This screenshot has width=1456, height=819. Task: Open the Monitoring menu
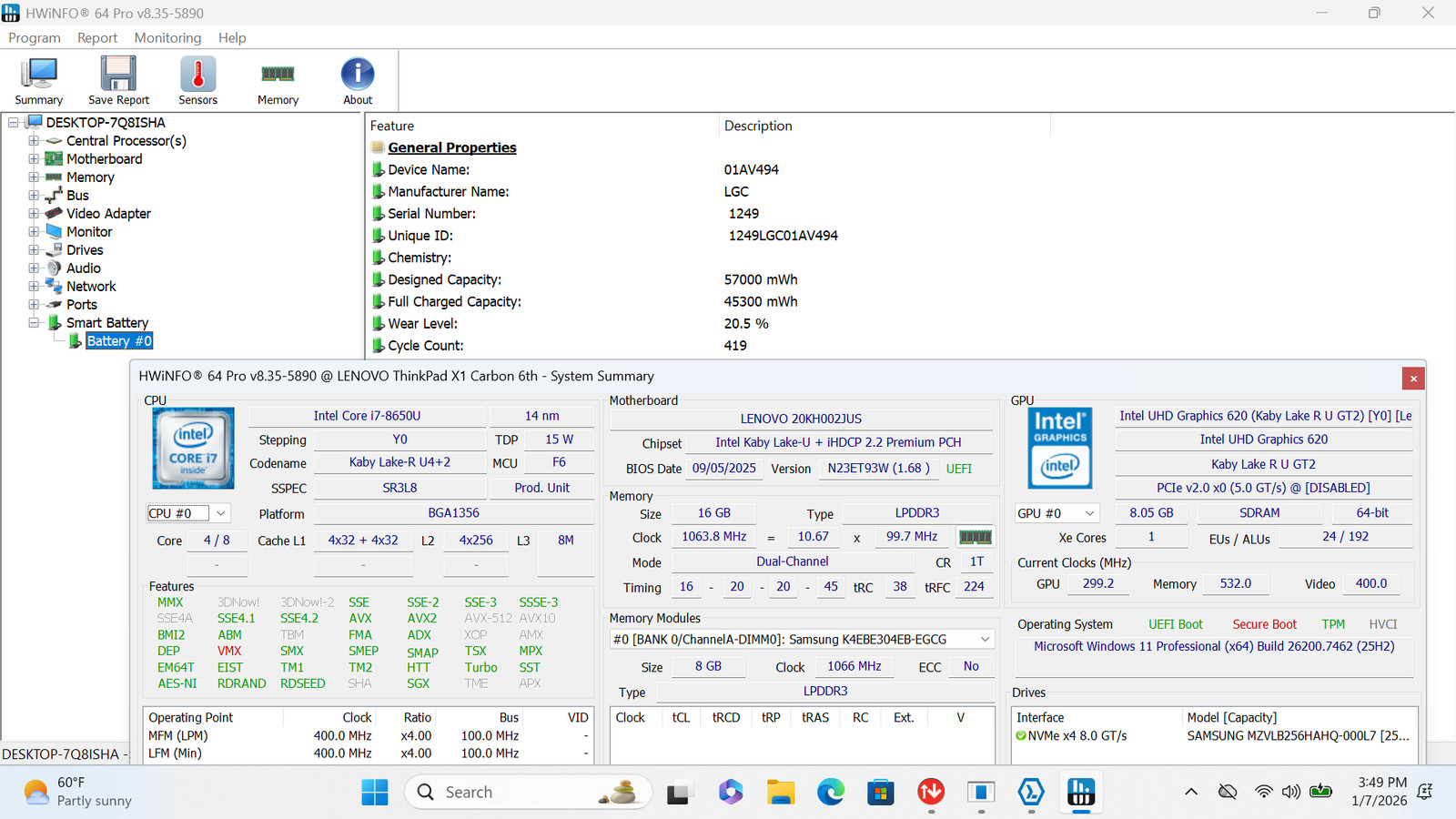pyautogui.click(x=167, y=37)
